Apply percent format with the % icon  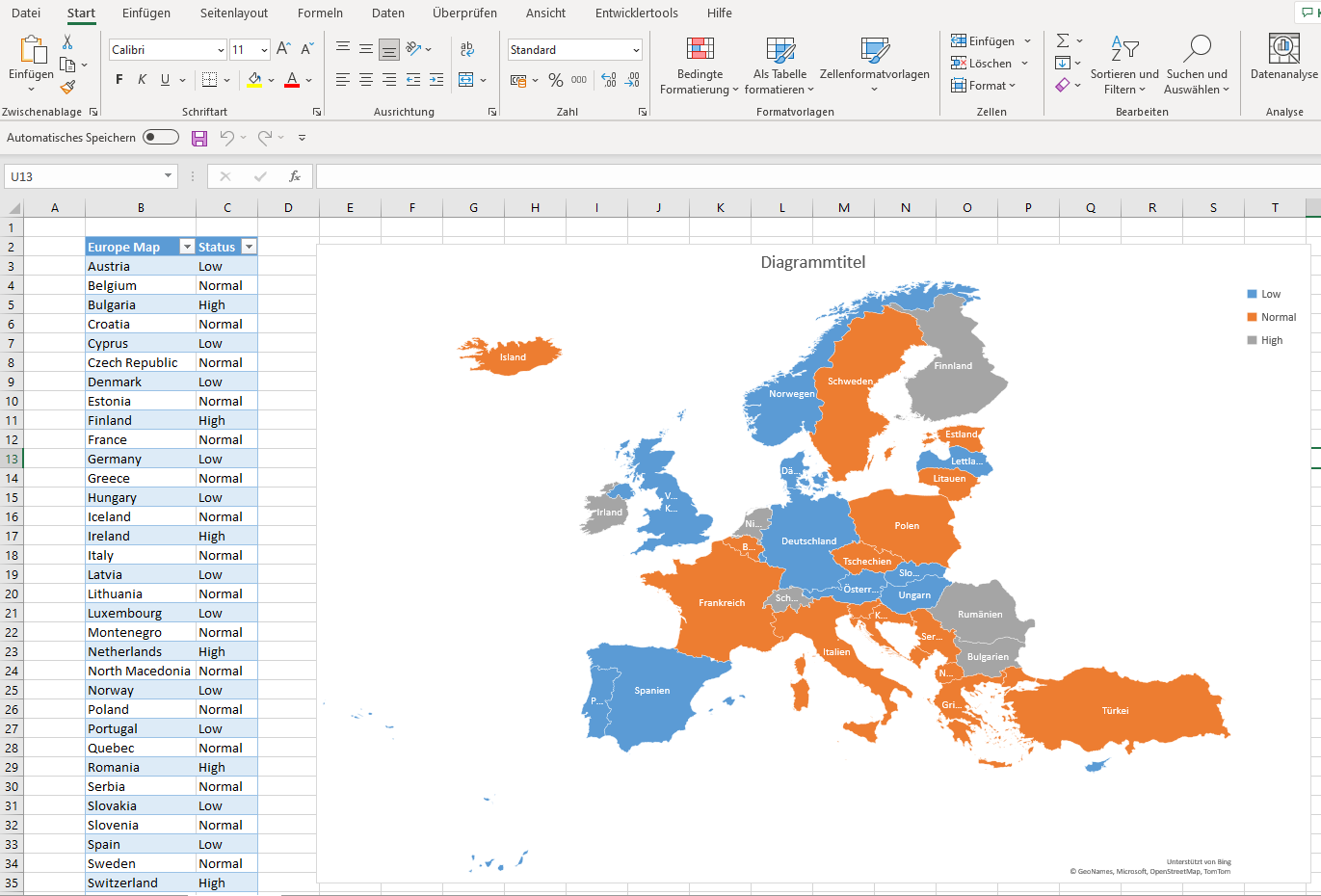(556, 80)
